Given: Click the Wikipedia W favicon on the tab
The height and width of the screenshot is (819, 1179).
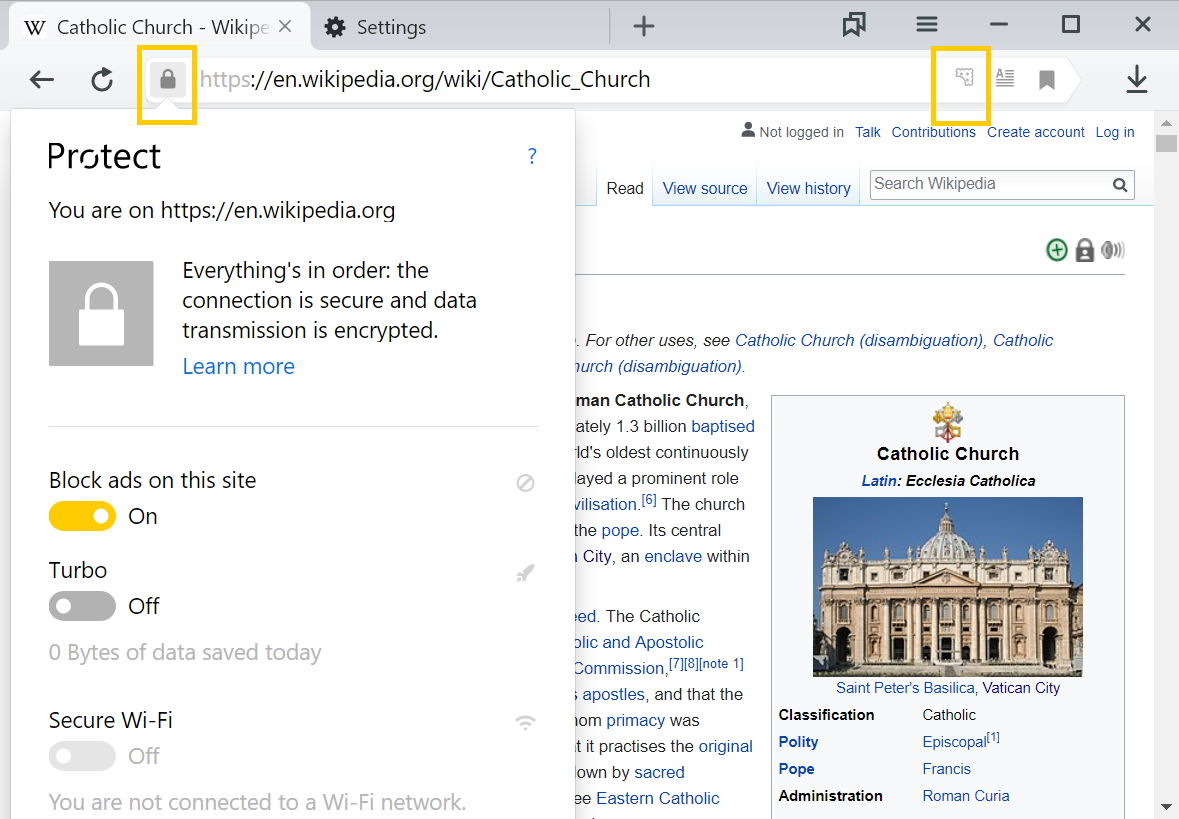Looking at the screenshot, I should click(35, 28).
